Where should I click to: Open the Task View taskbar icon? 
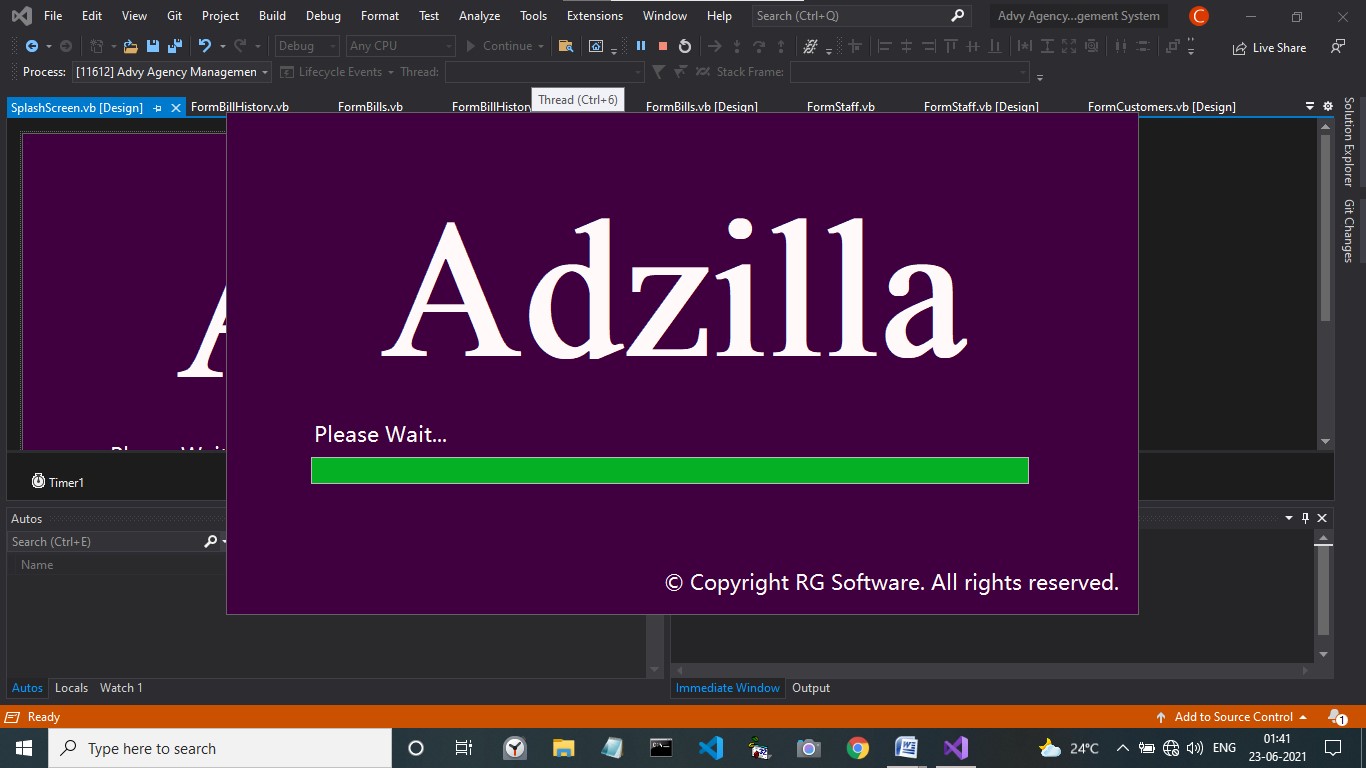[464, 748]
